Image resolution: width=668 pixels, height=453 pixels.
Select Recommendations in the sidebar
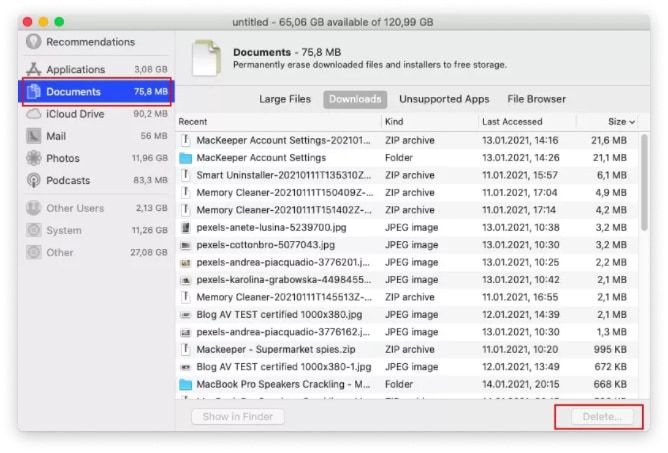96,42
